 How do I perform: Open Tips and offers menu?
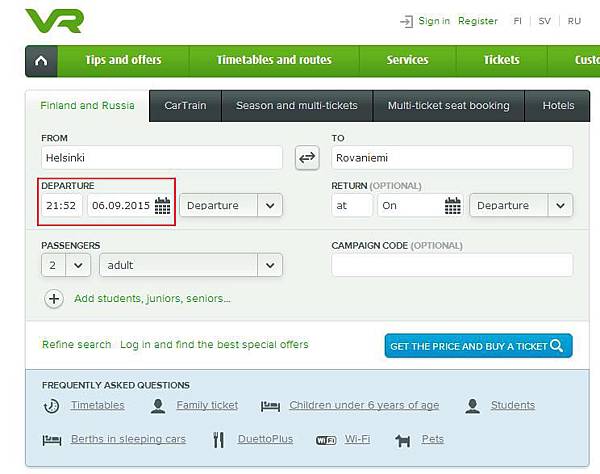pos(123,60)
